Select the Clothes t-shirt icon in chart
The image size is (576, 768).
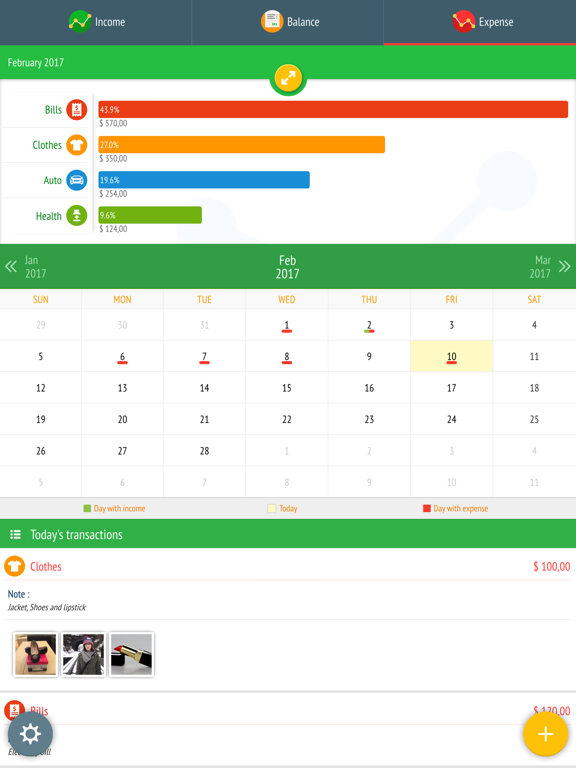[x=77, y=145]
